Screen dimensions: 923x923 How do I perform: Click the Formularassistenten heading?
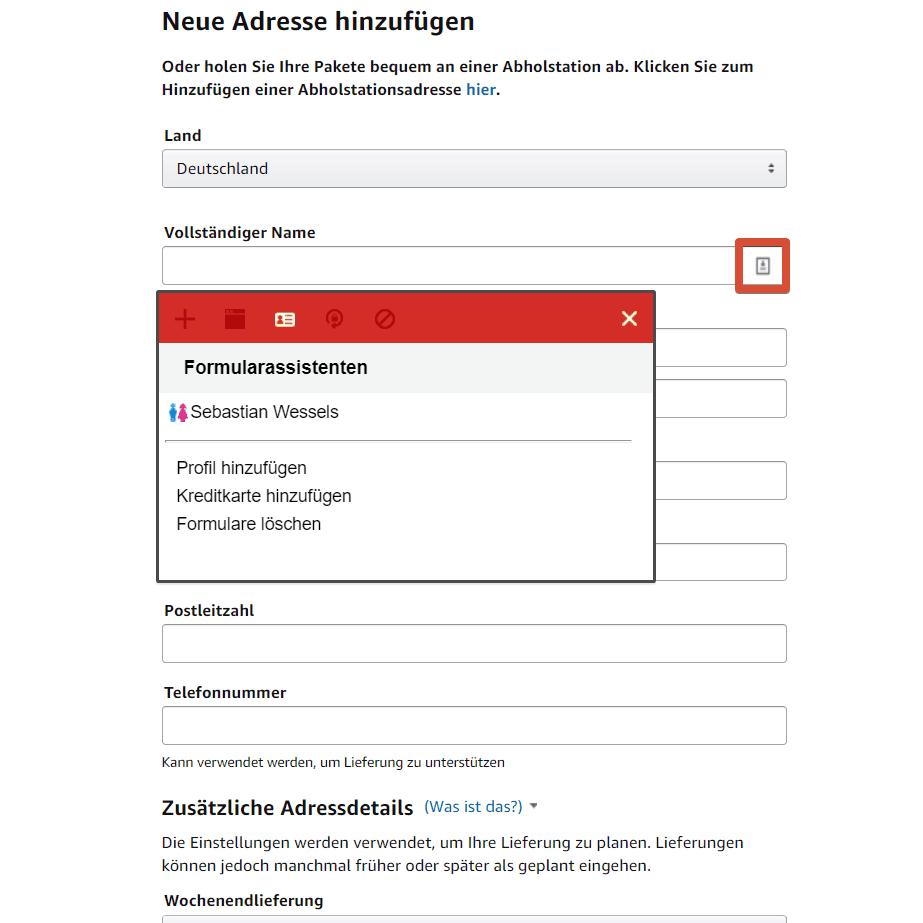[x=275, y=367]
